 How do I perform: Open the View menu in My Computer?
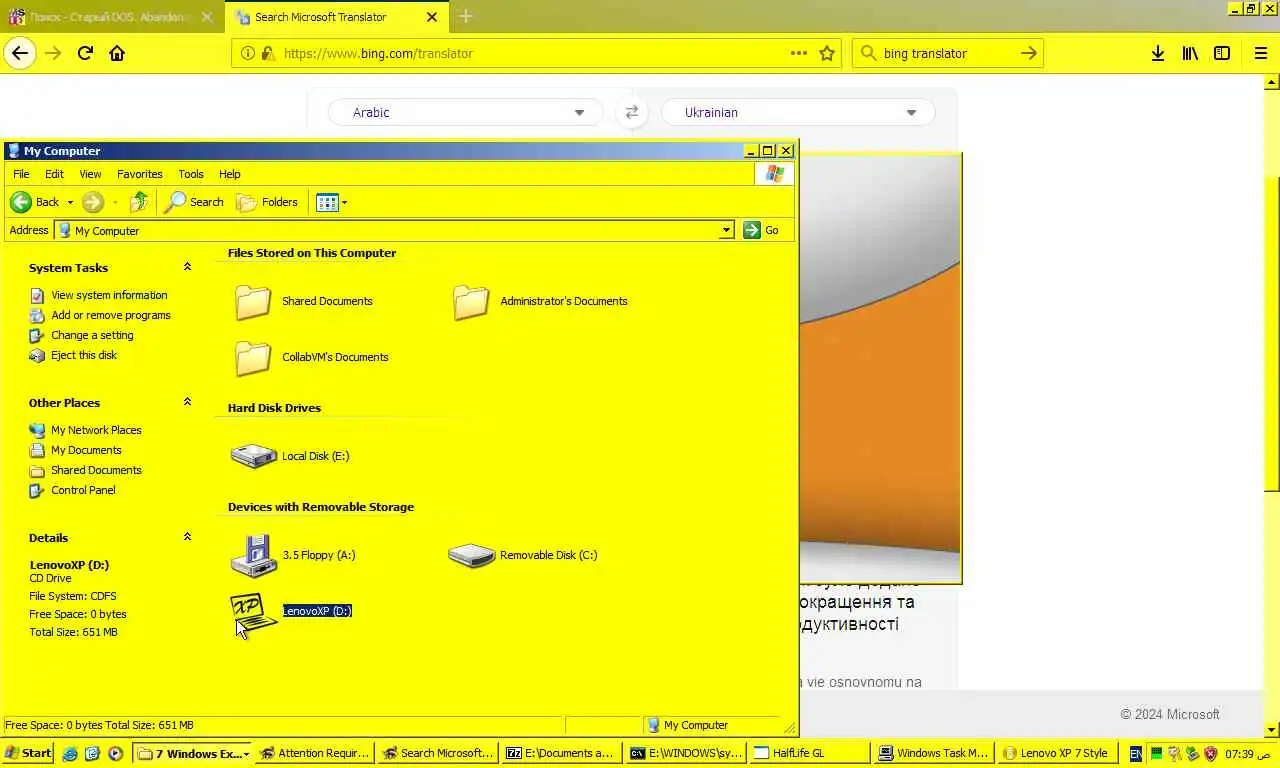click(90, 174)
